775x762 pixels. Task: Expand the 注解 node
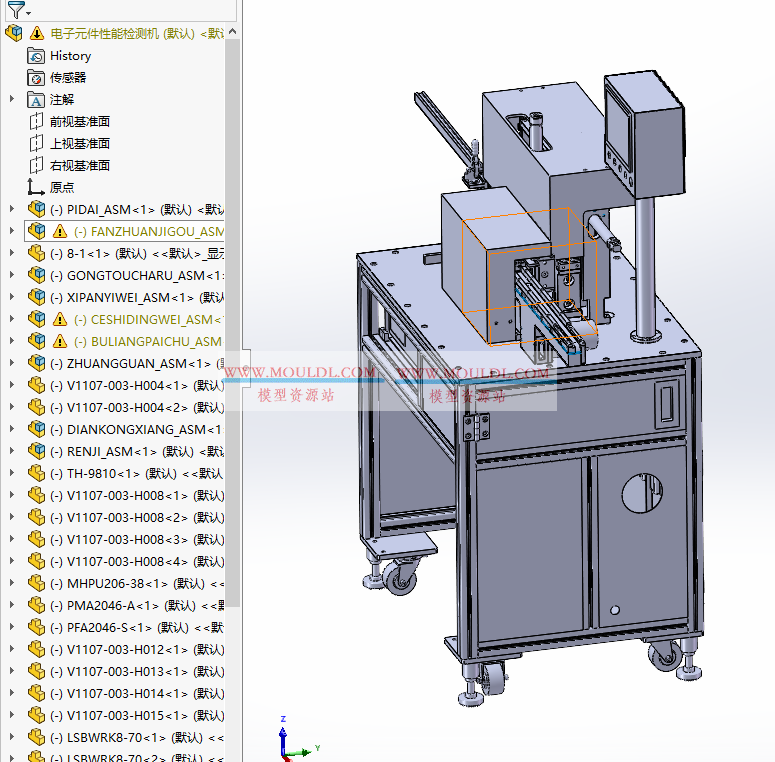[12, 99]
